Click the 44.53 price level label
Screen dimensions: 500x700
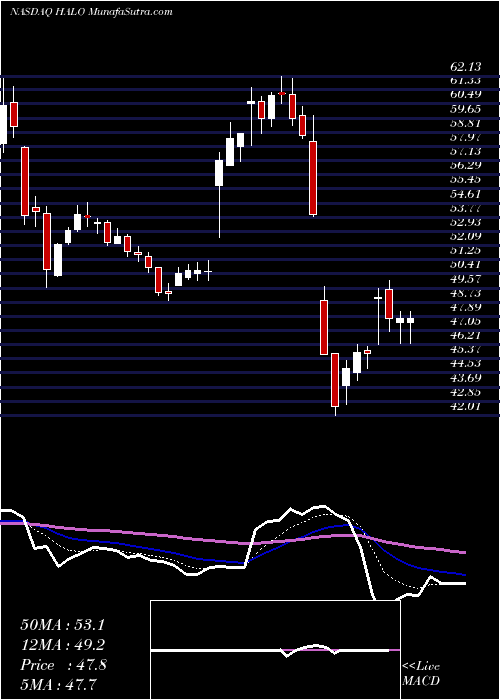point(466,363)
